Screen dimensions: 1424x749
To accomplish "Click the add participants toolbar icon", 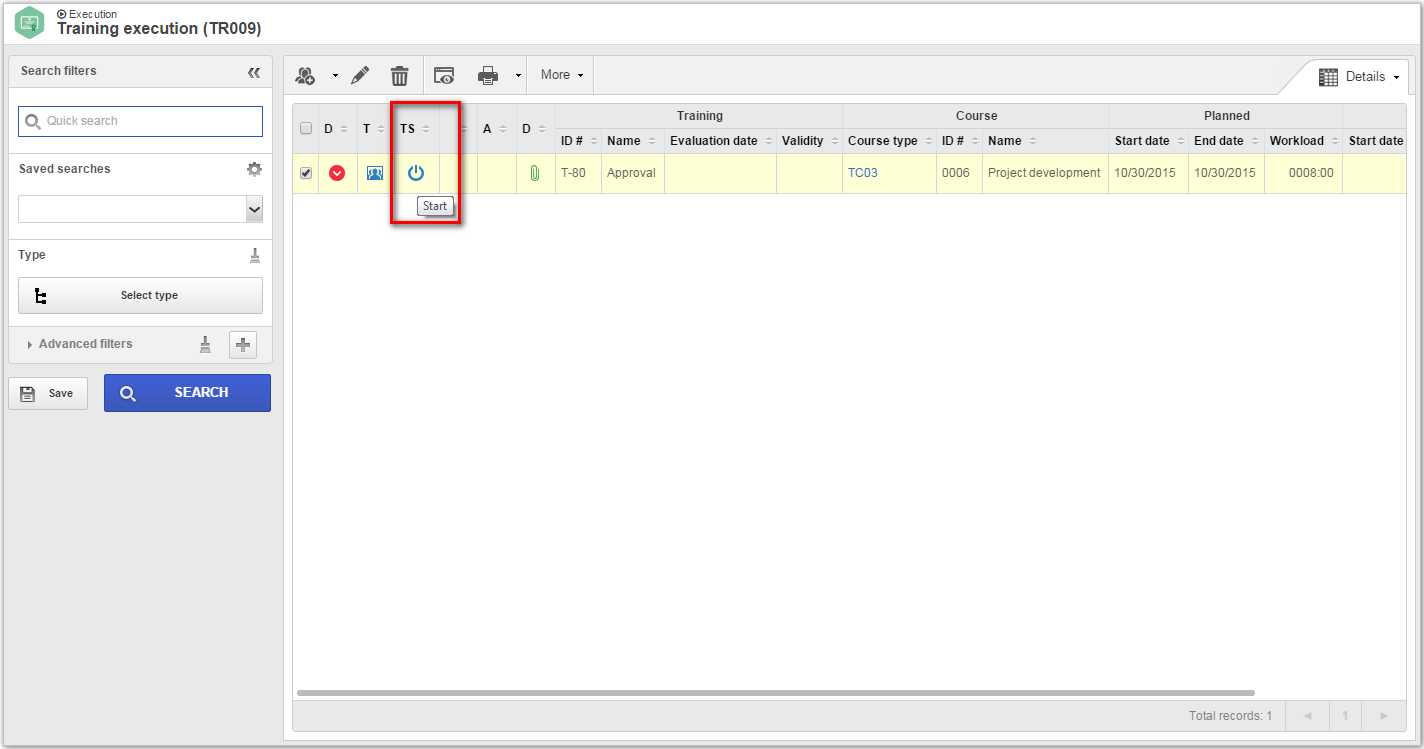I will click(x=305, y=75).
